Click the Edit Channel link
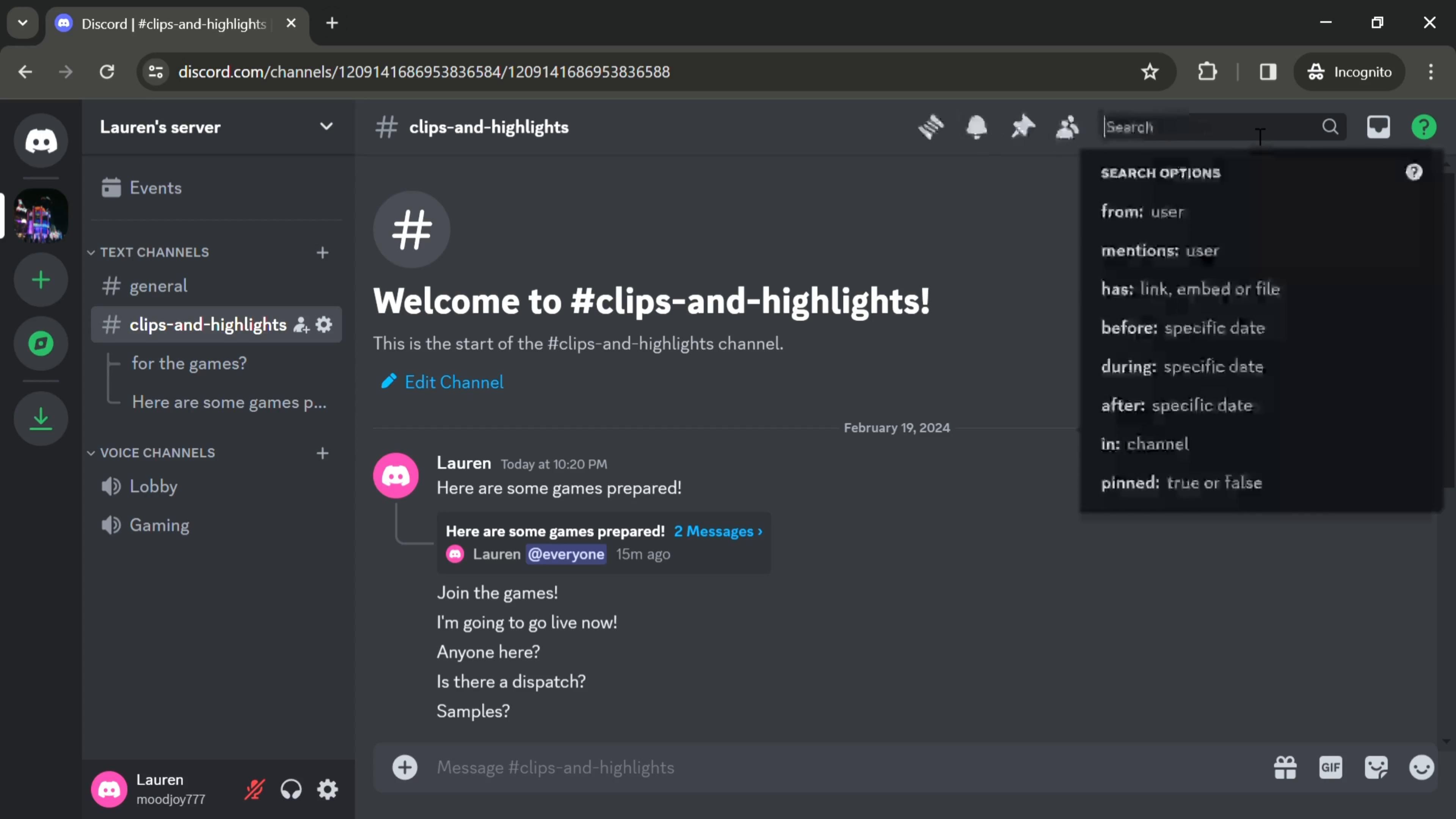 pyautogui.click(x=453, y=382)
